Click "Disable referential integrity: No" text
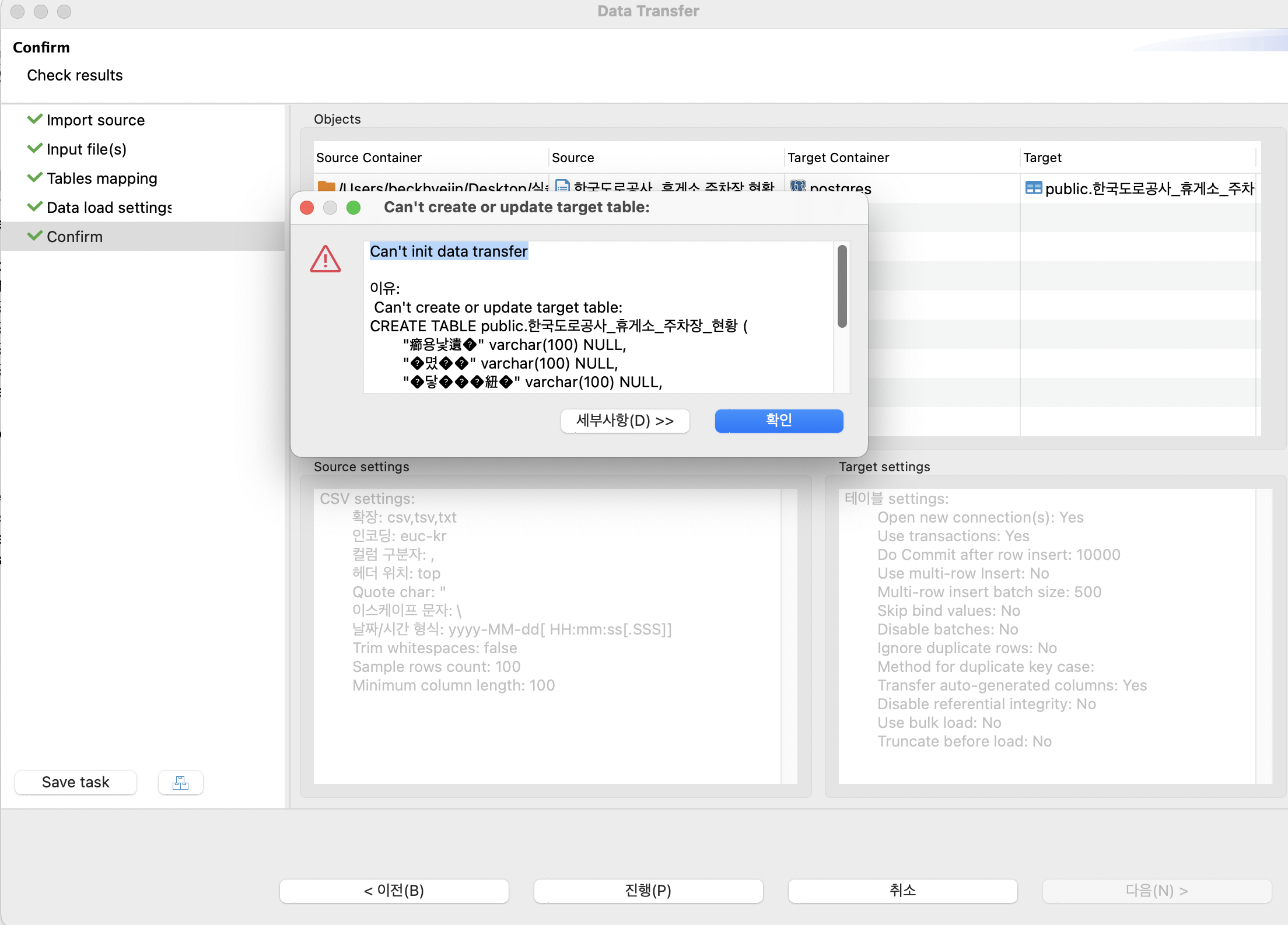This screenshot has height=925, width=1288. [986, 704]
